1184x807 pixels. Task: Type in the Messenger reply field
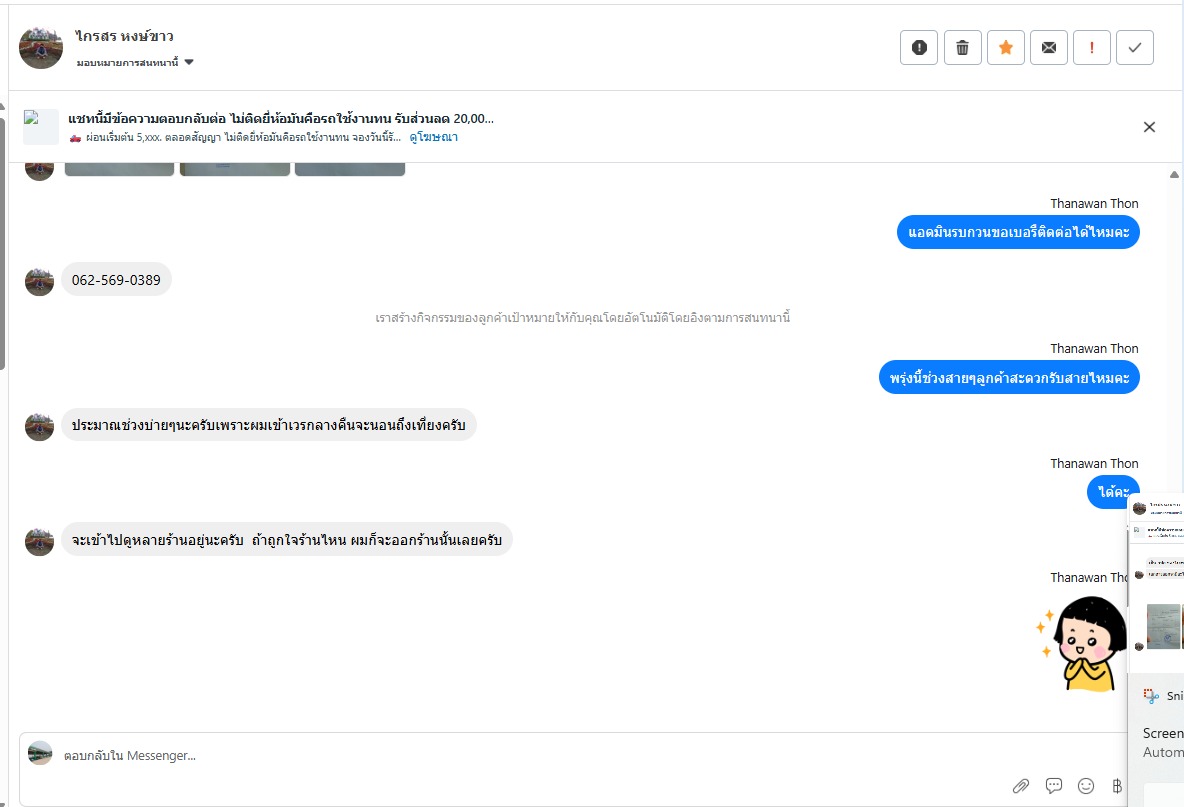coord(500,756)
